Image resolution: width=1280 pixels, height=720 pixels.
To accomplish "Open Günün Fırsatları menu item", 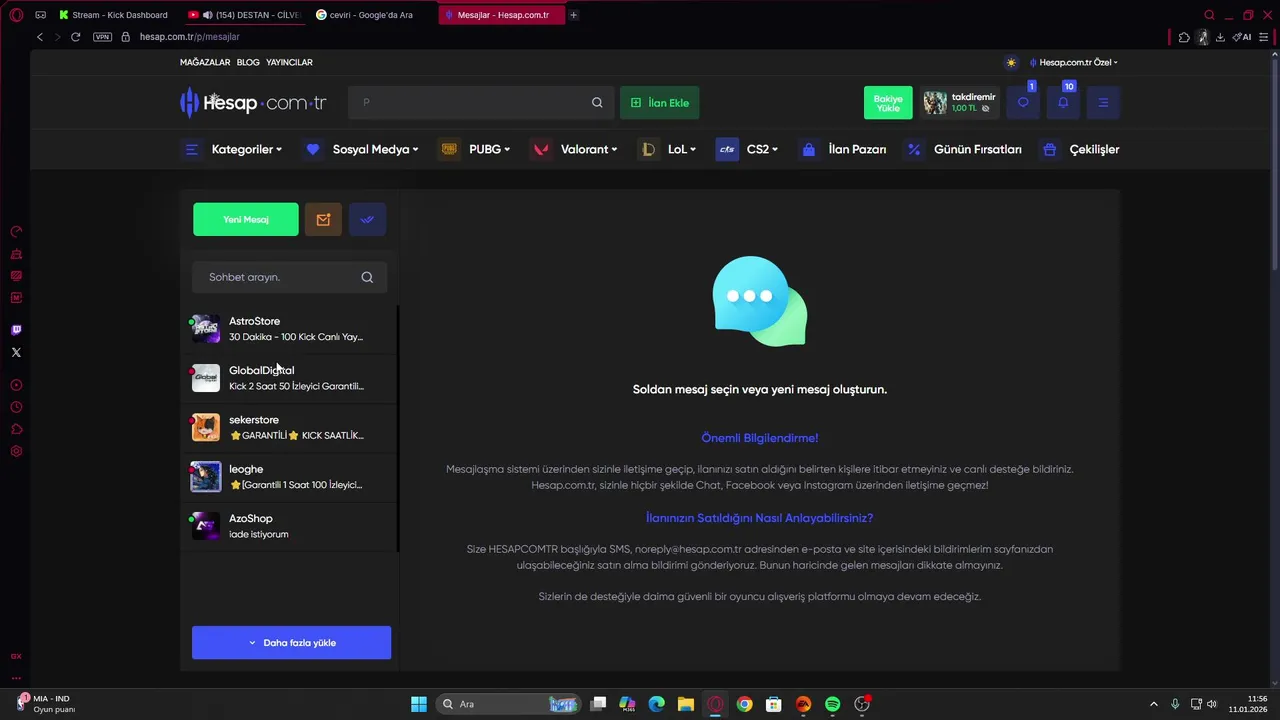I will pyautogui.click(x=964, y=149).
